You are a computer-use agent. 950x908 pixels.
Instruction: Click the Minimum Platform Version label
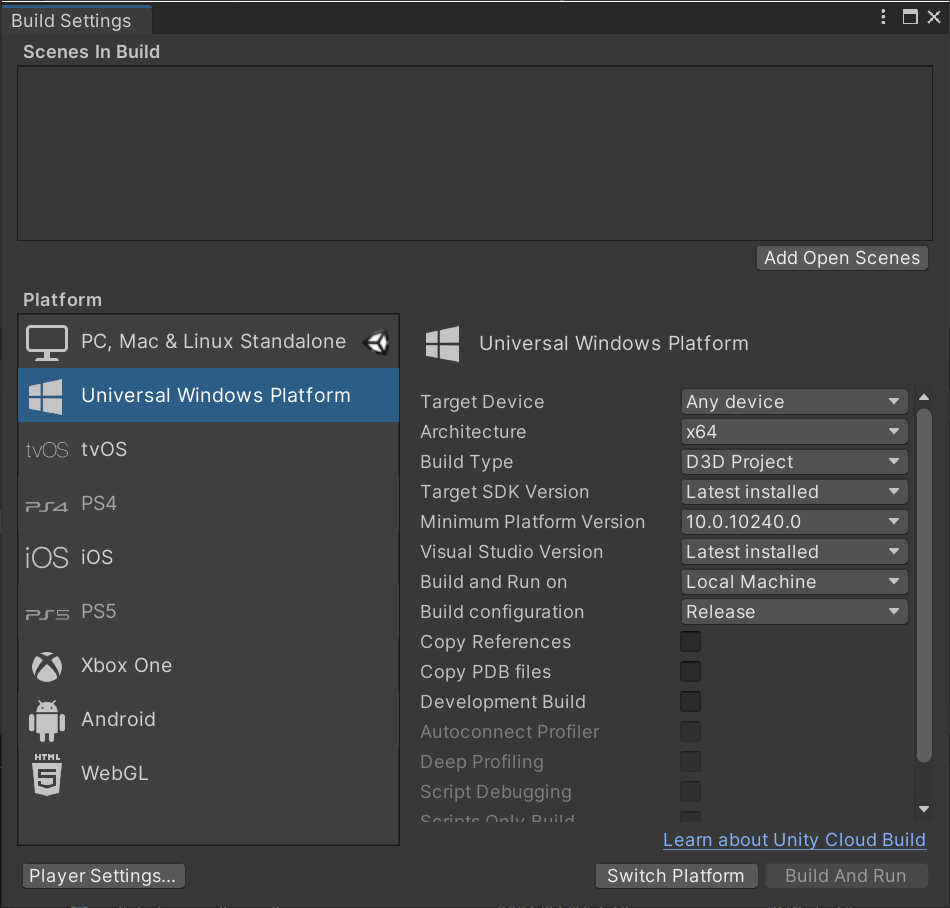point(533,522)
